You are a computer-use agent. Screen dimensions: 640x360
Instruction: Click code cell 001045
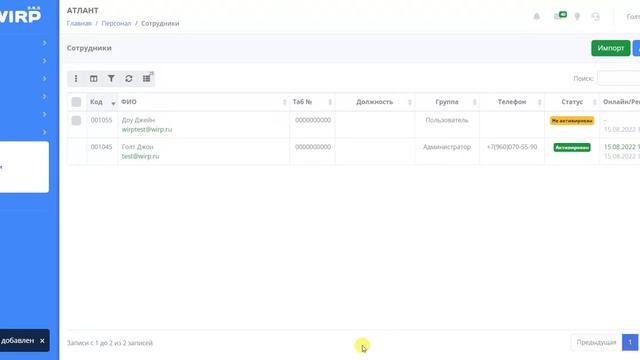click(x=101, y=147)
